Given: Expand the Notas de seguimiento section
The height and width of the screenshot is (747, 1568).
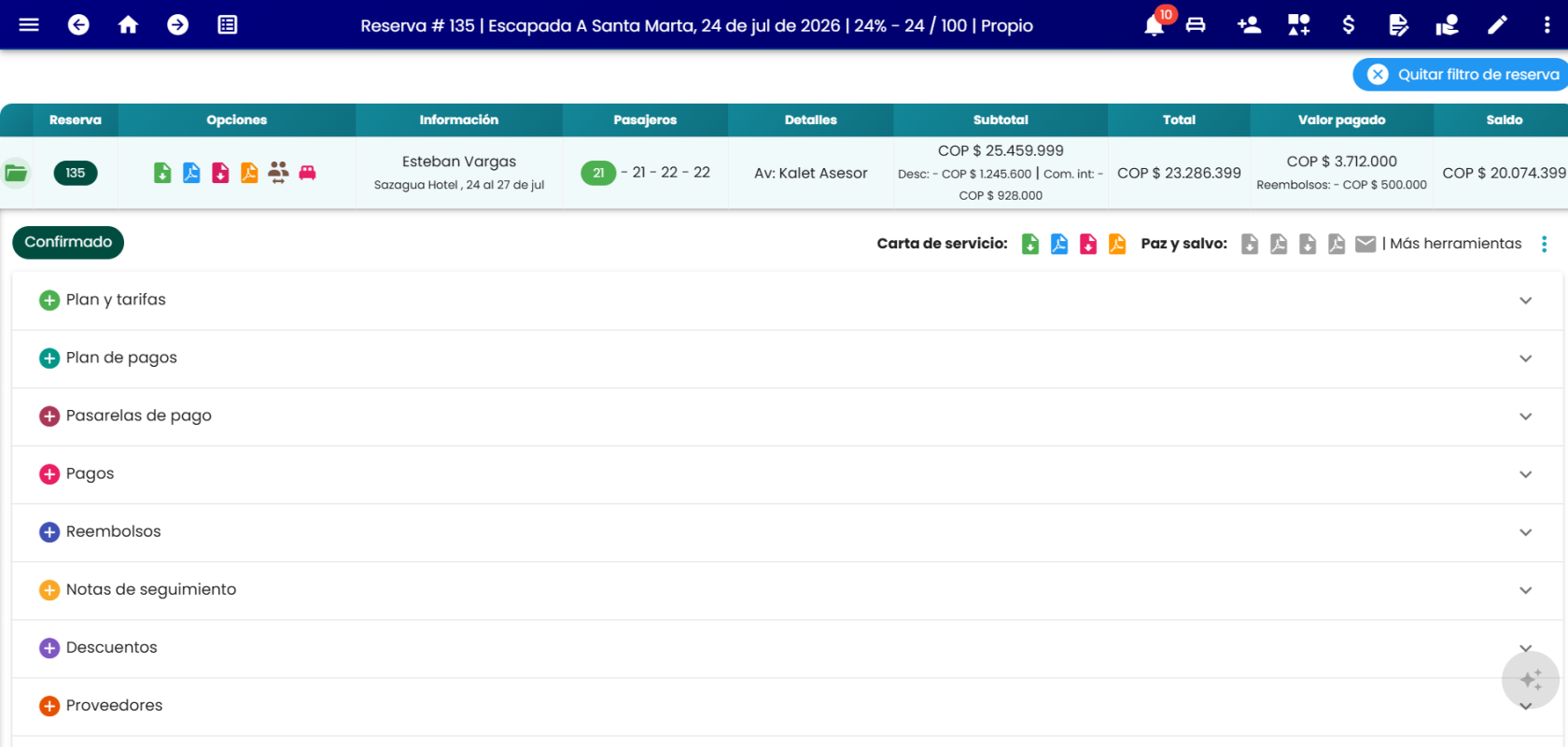Looking at the screenshot, I should tap(787, 590).
